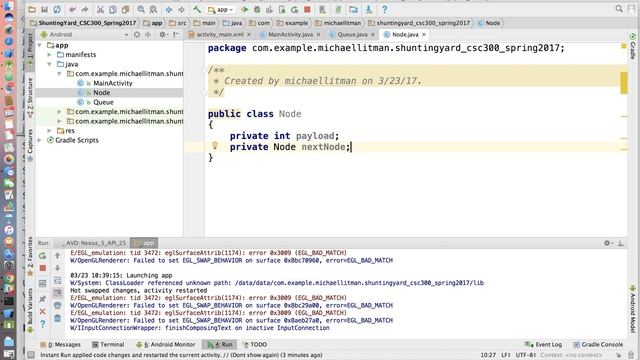This screenshot has width=640, height=360.
Task: Sync project with Gradle files icon
Action: tap(338, 9)
